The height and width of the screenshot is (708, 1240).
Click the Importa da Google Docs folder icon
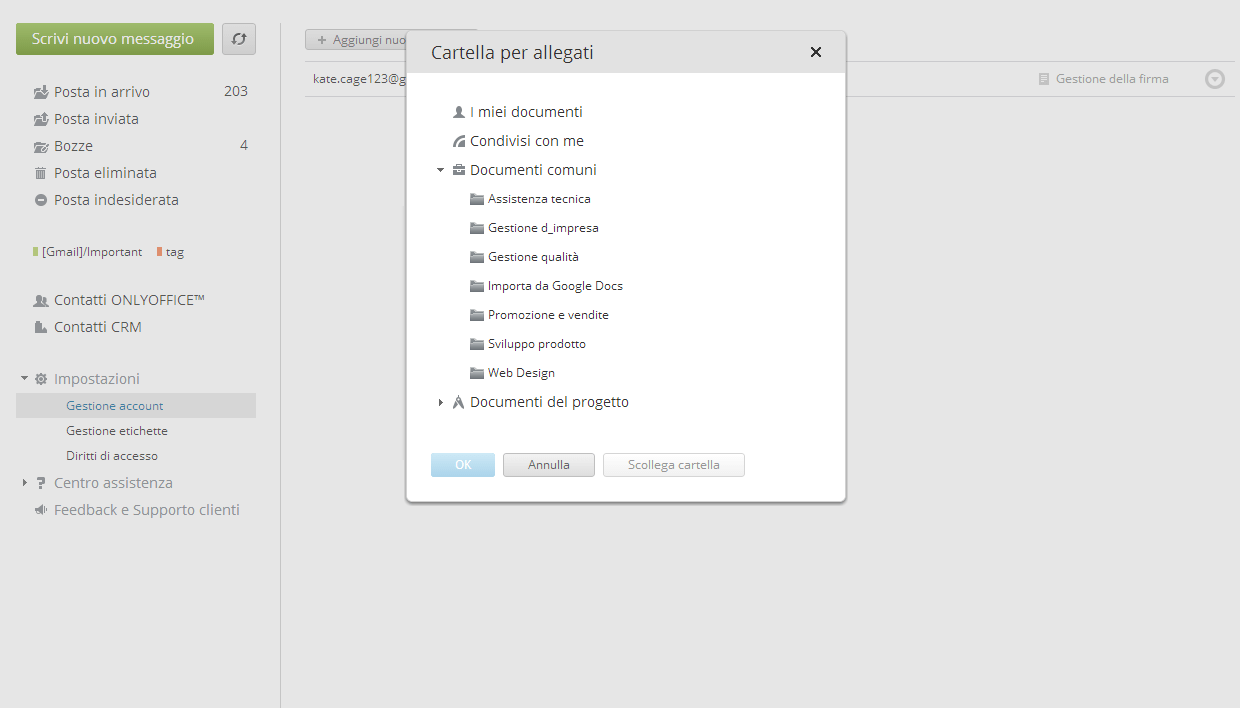[477, 286]
